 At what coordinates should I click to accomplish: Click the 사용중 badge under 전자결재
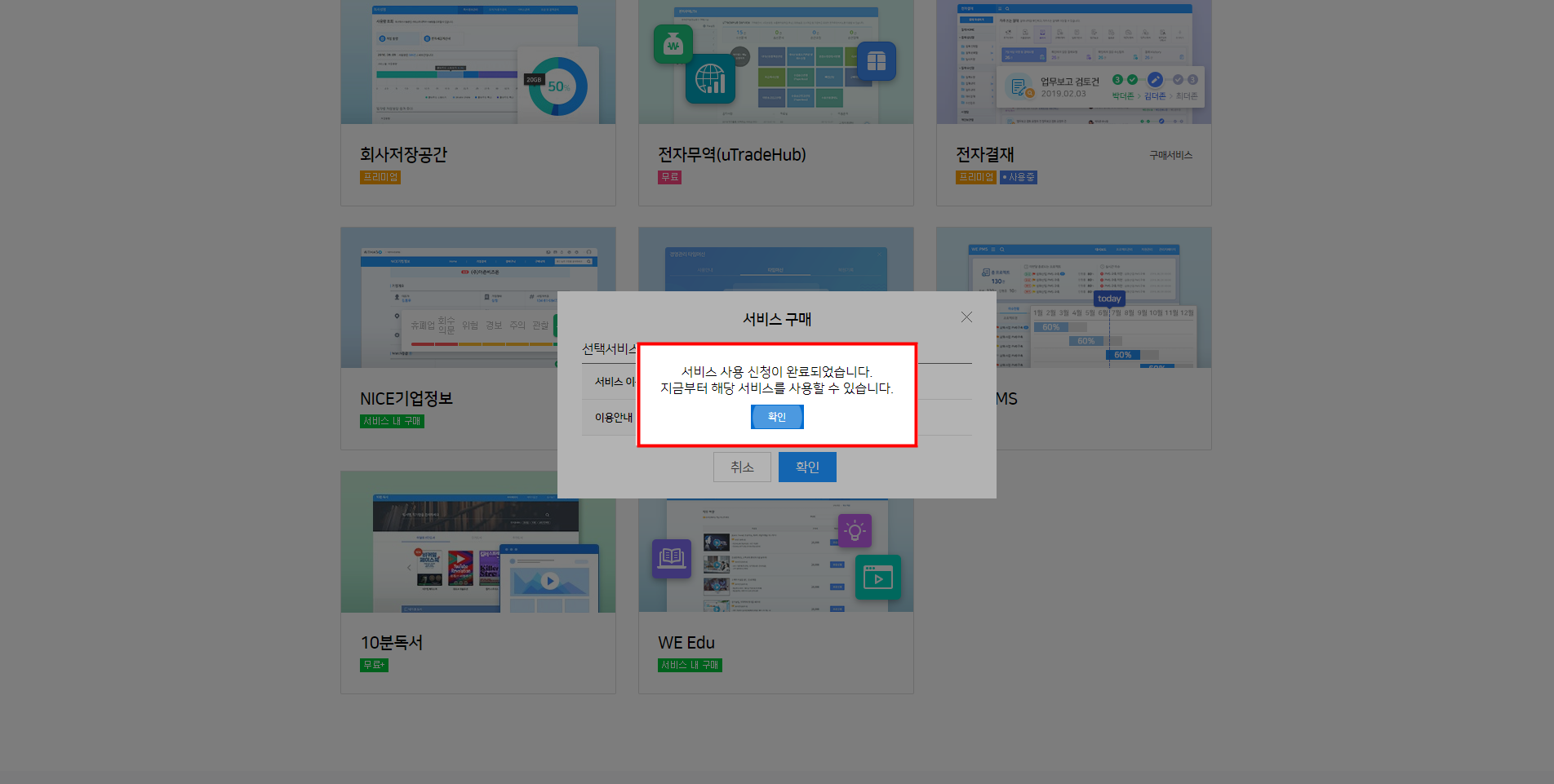(1019, 177)
